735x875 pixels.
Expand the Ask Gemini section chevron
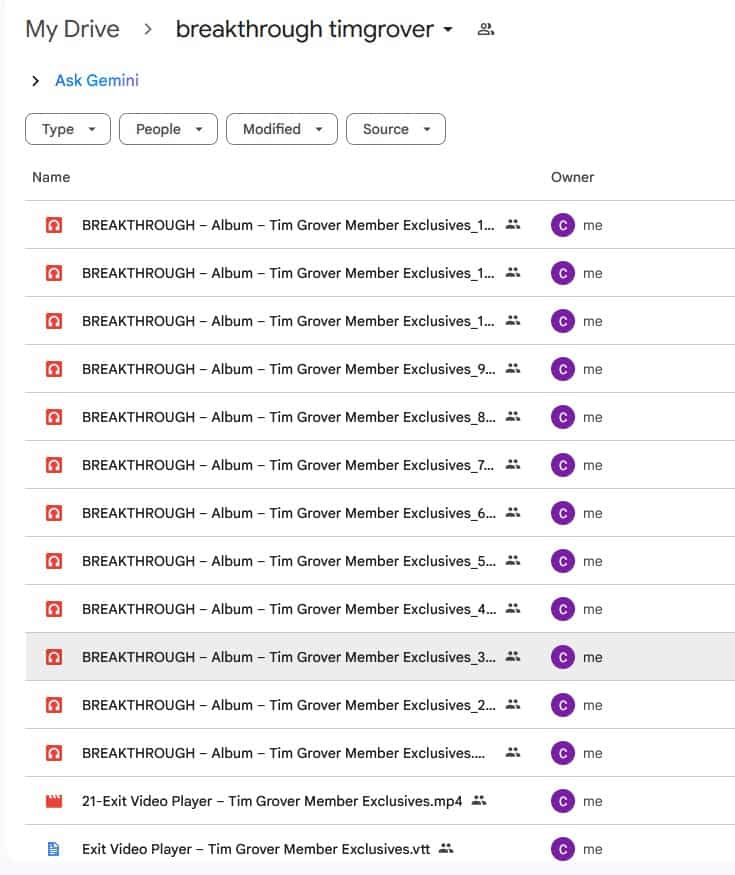(36, 81)
